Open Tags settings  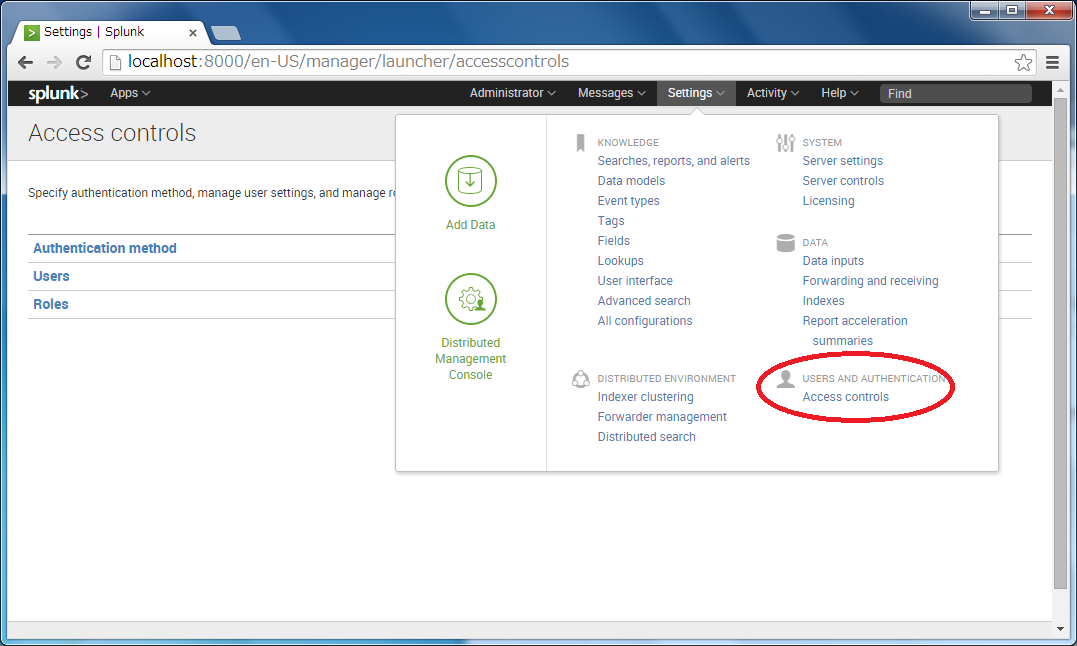[x=611, y=220]
